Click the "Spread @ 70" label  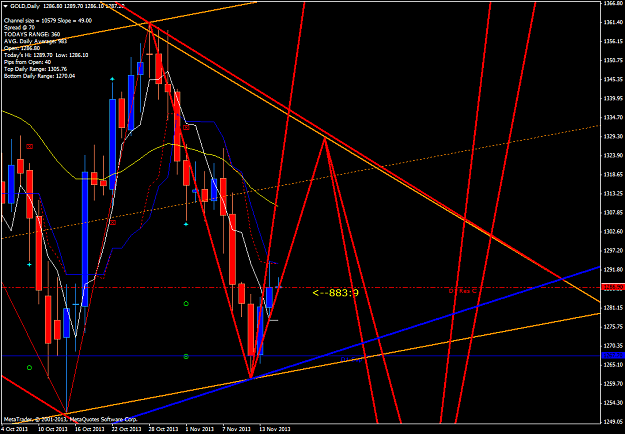click(x=18, y=27)
